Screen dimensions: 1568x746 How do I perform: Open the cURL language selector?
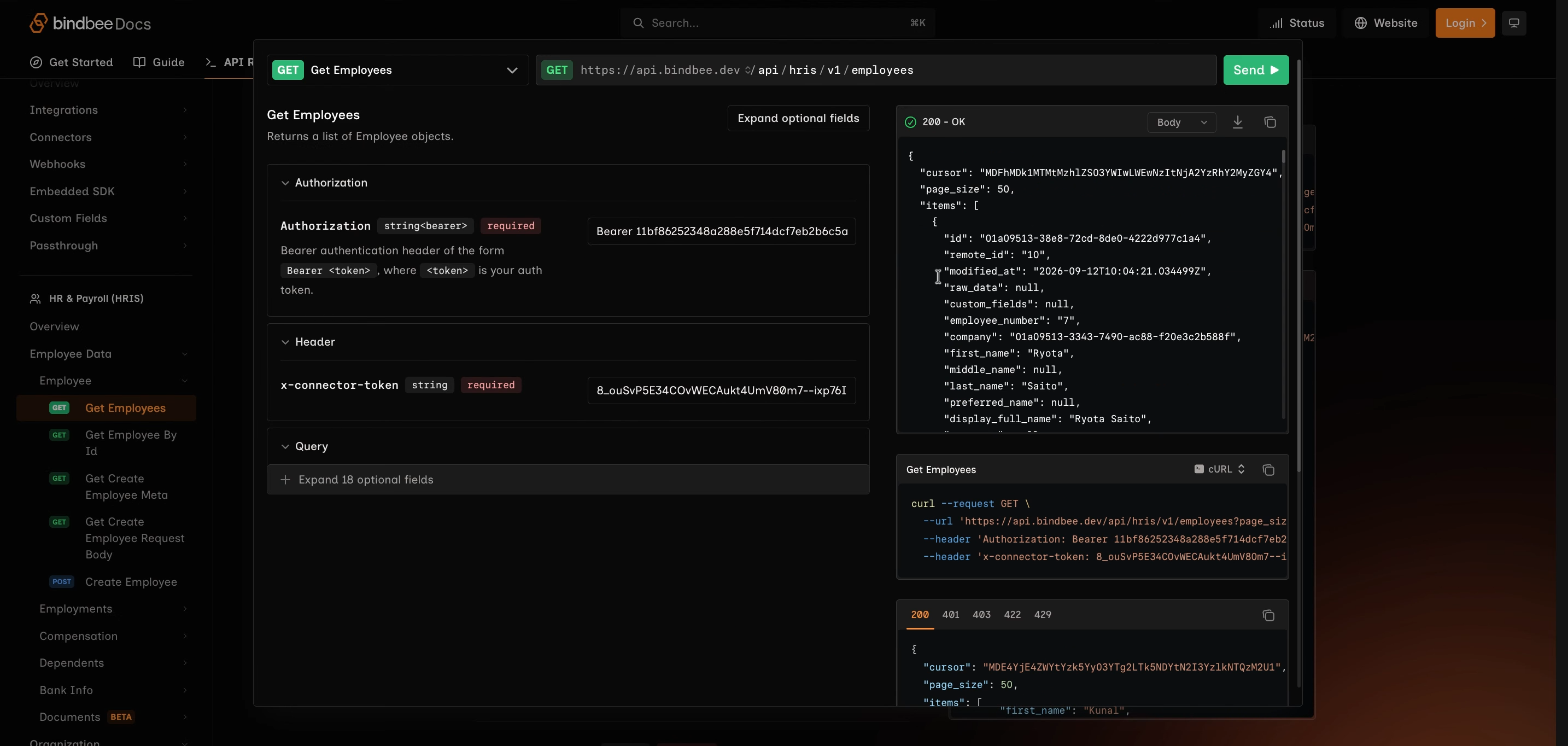click(x=1219, y=469)
